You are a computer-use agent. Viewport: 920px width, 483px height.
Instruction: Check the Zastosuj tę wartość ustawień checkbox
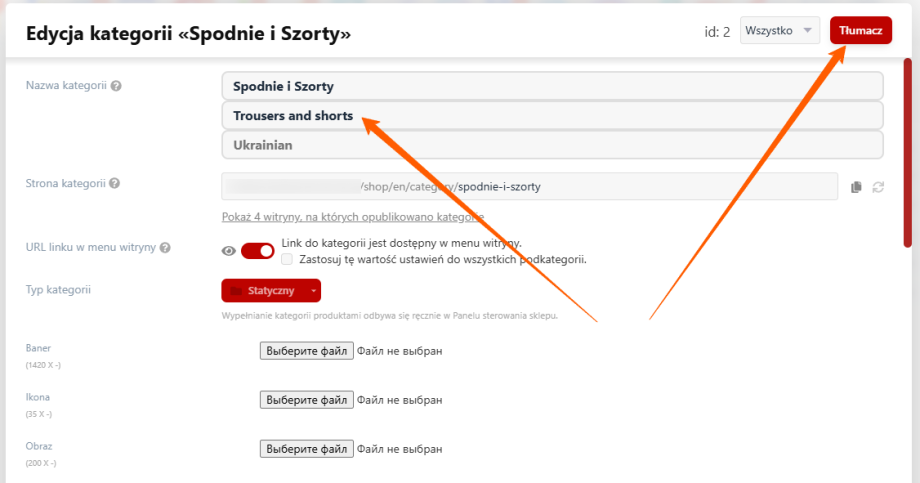(288, 259)
